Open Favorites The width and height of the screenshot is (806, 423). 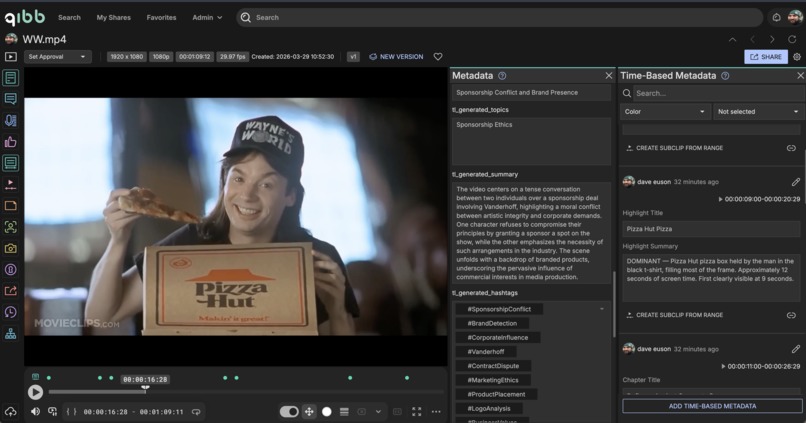pos(161,17)
